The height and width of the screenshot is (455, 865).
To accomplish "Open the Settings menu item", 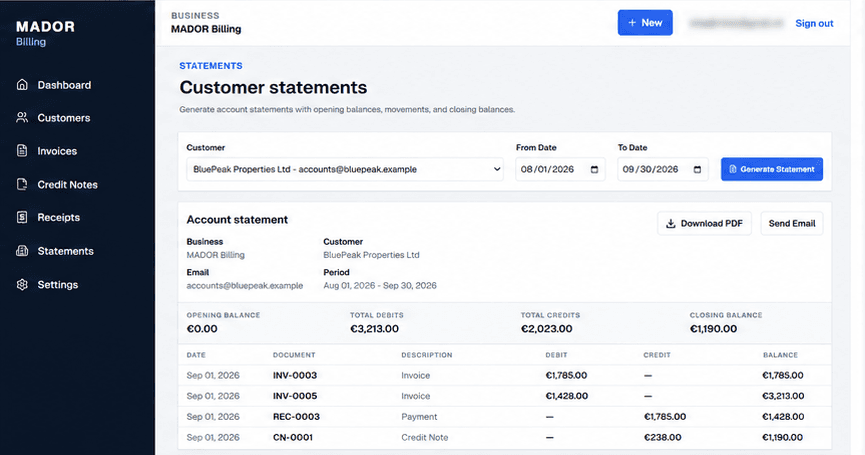I will pos(57,285).
